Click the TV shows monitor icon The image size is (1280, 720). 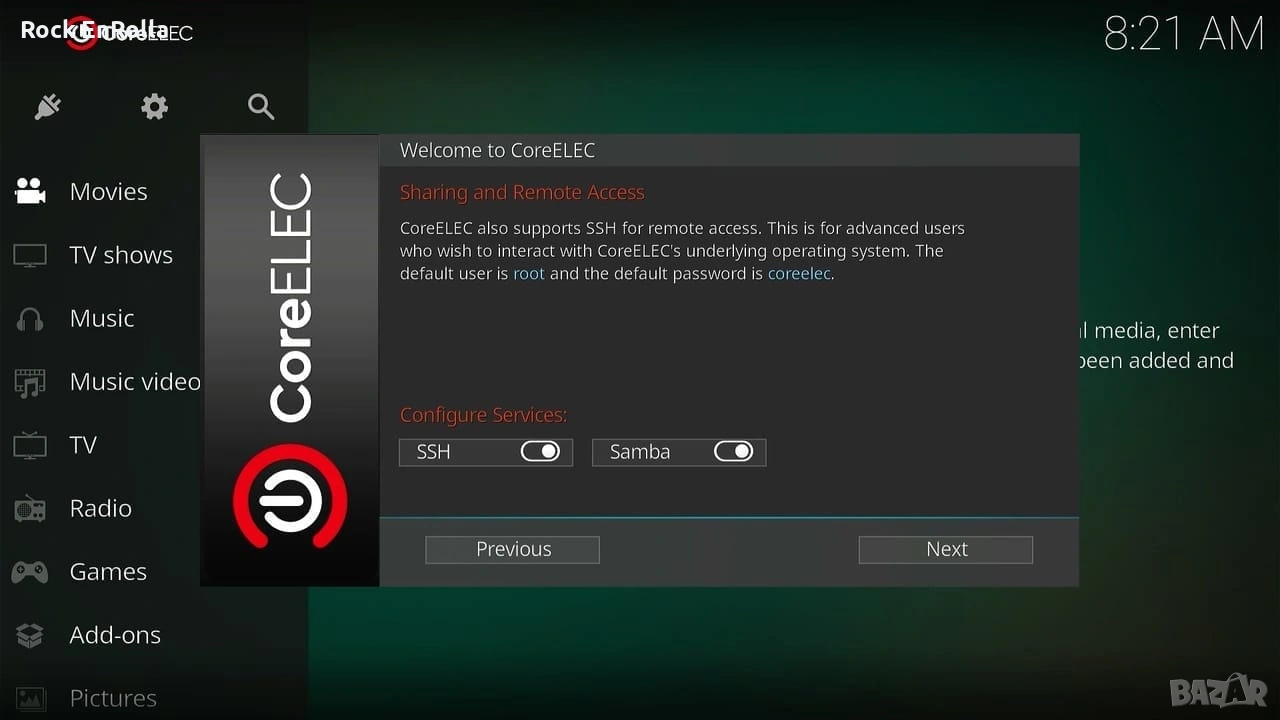[x=30, y=255]
